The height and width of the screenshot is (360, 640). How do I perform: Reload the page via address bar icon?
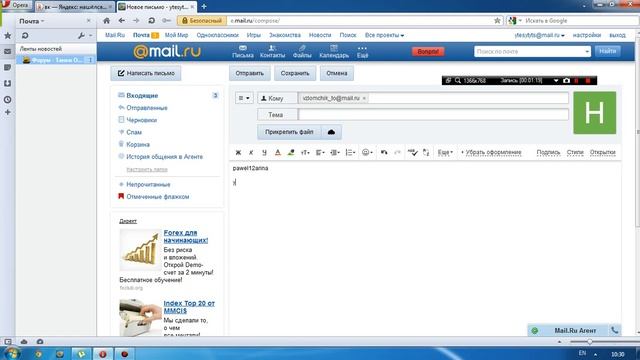pos(151,21)
